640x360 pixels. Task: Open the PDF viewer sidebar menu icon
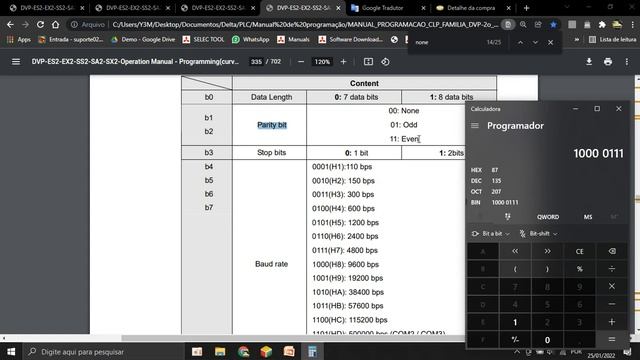tap(16, 62)
